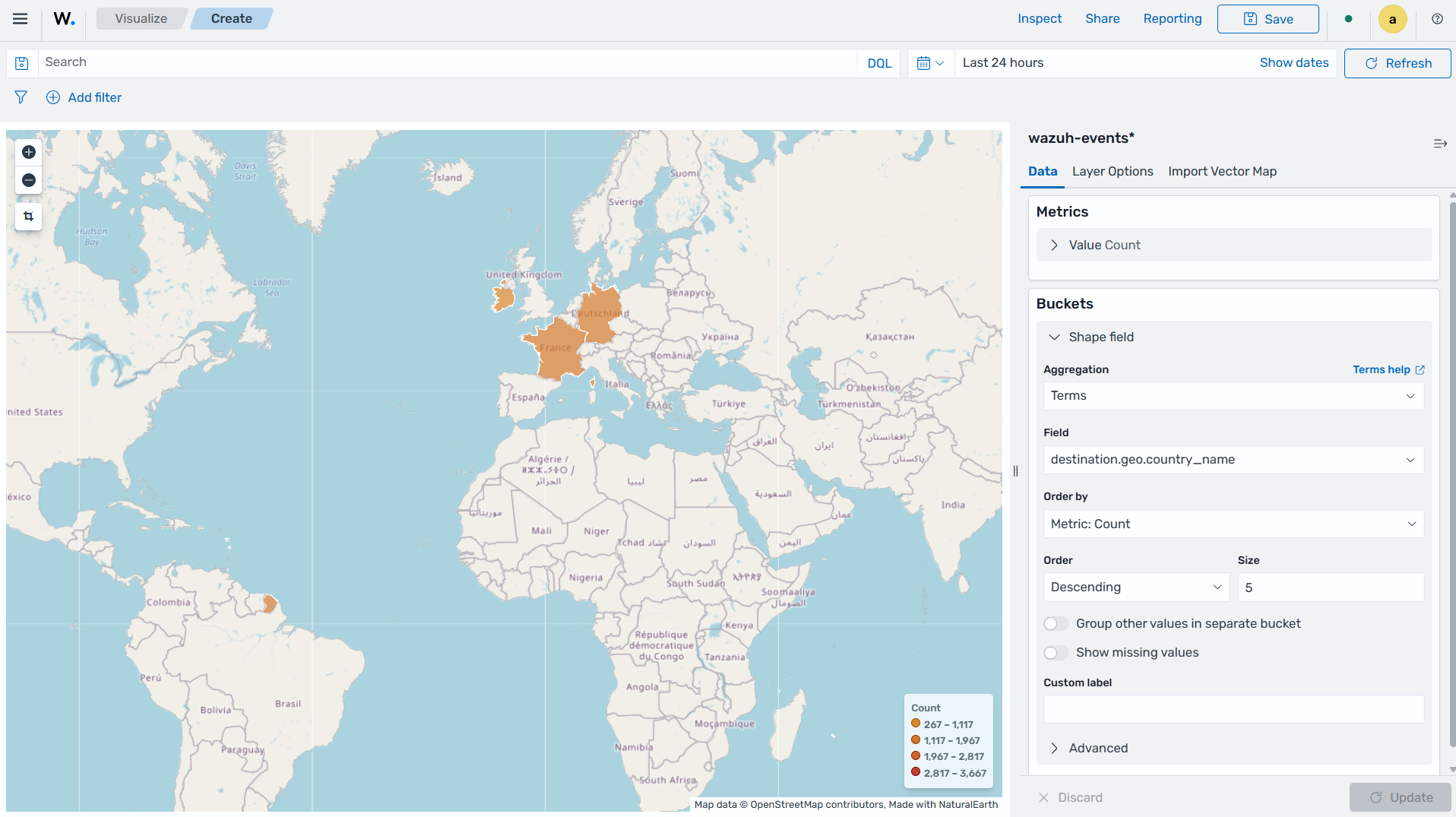Viewport: 1456px width, 817px height.
Task: Open the Aggregation Terms dropdown
Action: point(1233,396)
